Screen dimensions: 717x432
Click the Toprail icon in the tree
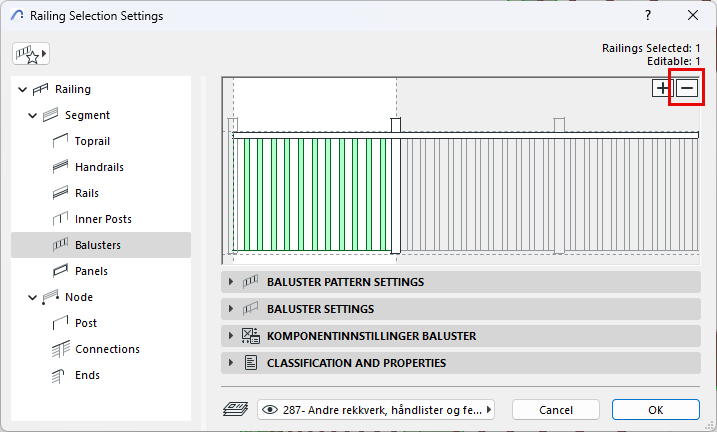[60, 141]
